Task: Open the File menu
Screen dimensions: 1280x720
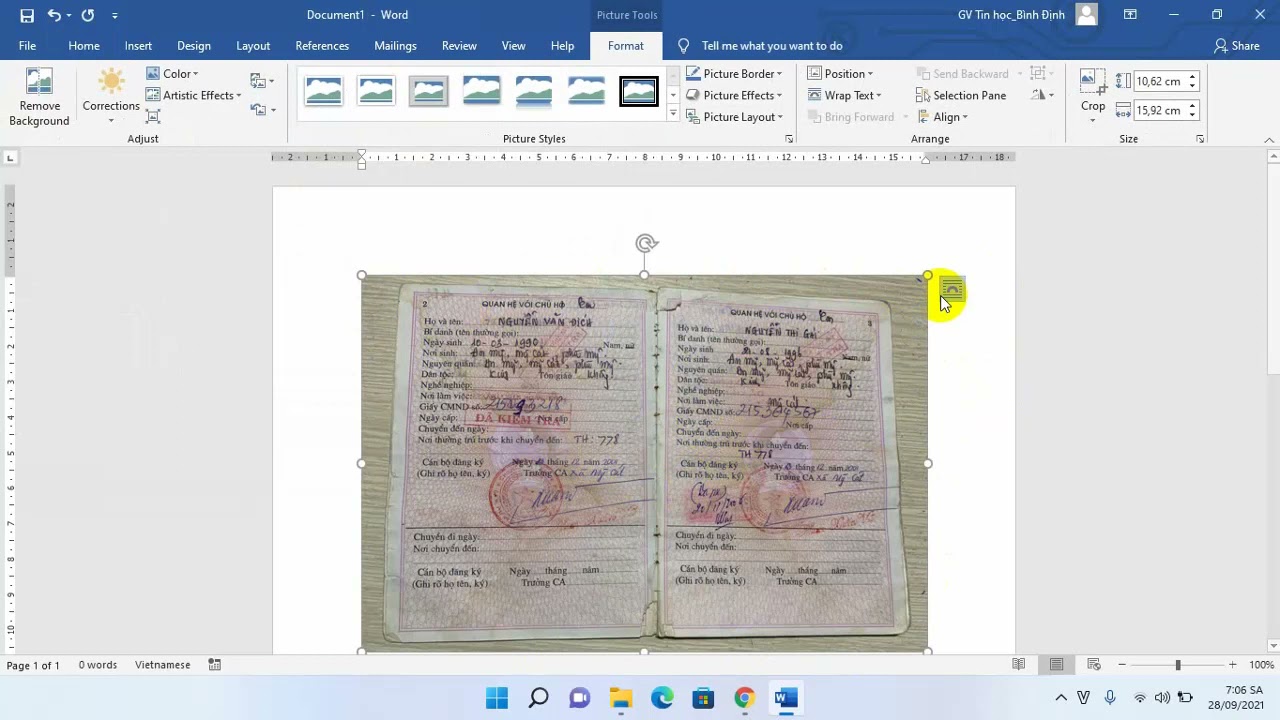Action: 27,46
